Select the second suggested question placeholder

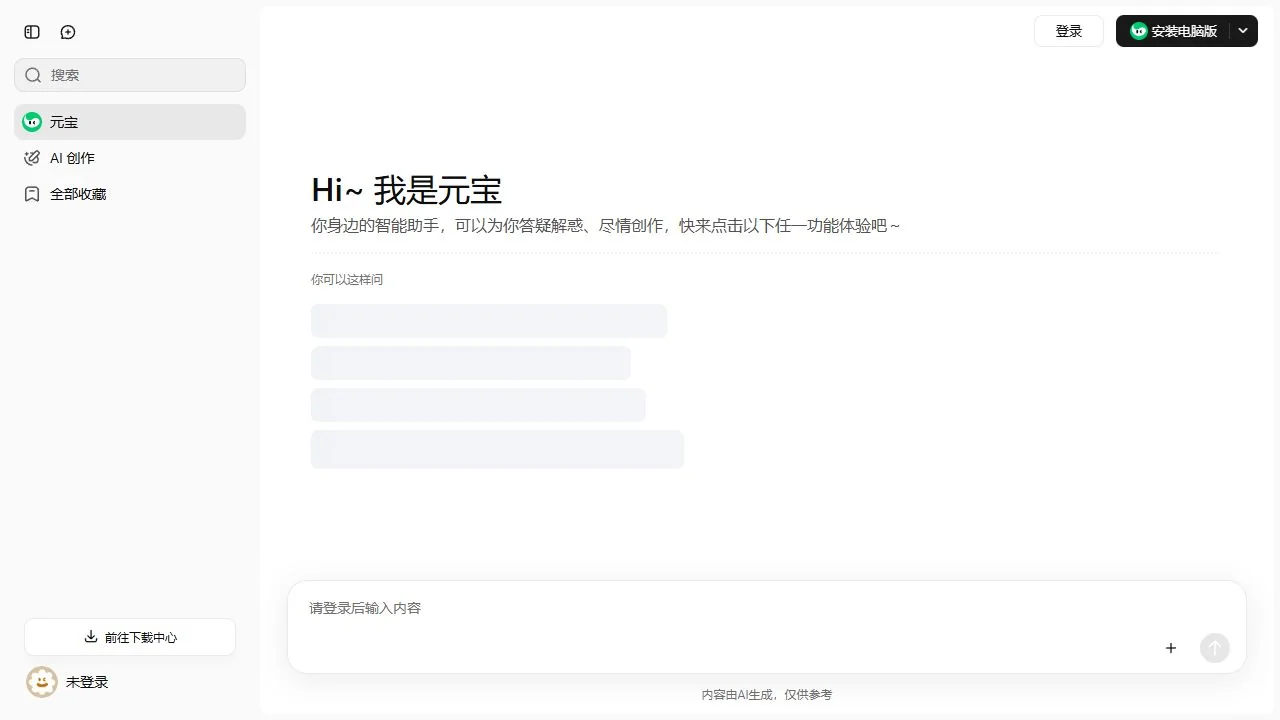471,363
